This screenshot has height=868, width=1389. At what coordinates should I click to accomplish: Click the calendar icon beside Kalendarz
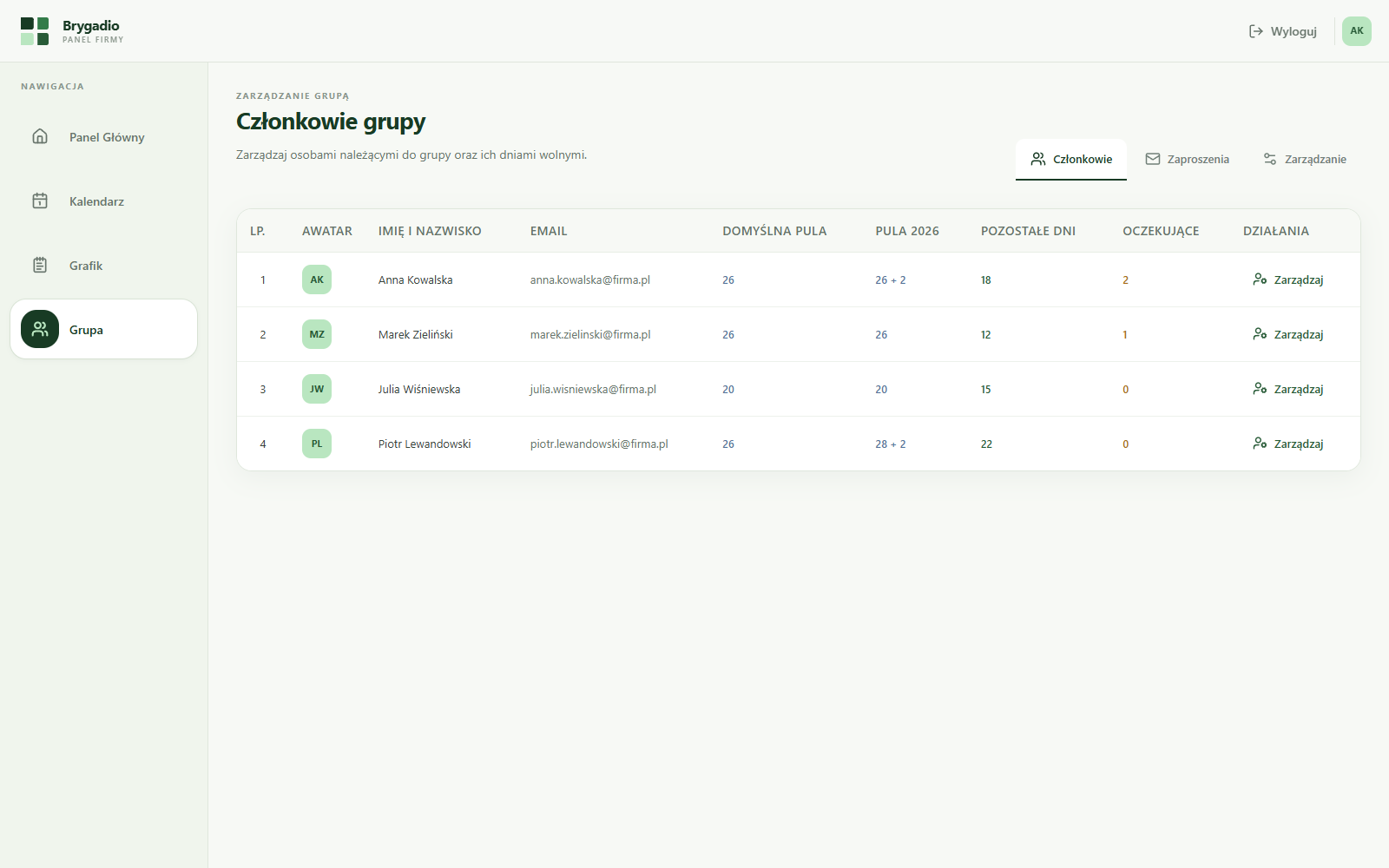(x=40, y=201)
